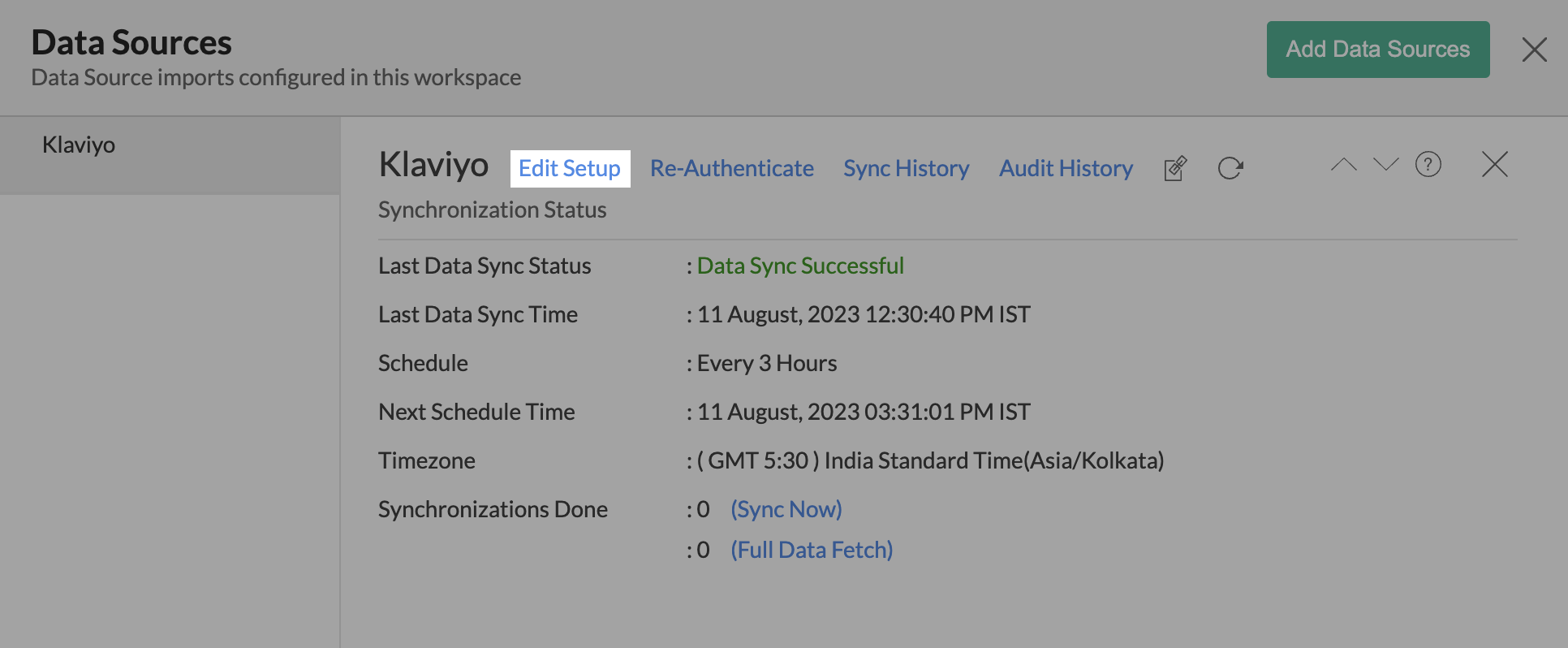1568x648 pixels.
Task: View the Audit History tab
Action: click(1066, 168)
